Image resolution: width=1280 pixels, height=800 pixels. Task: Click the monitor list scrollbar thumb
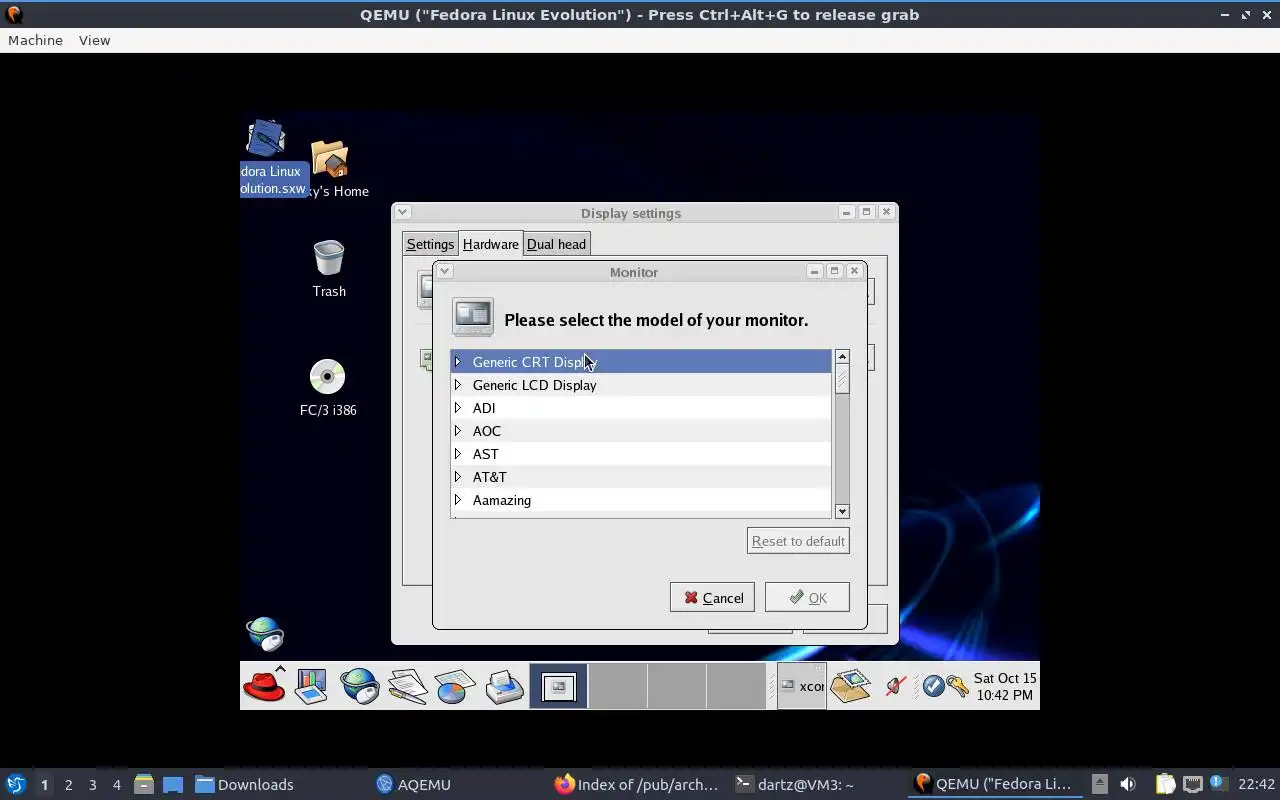coord(842,380)
